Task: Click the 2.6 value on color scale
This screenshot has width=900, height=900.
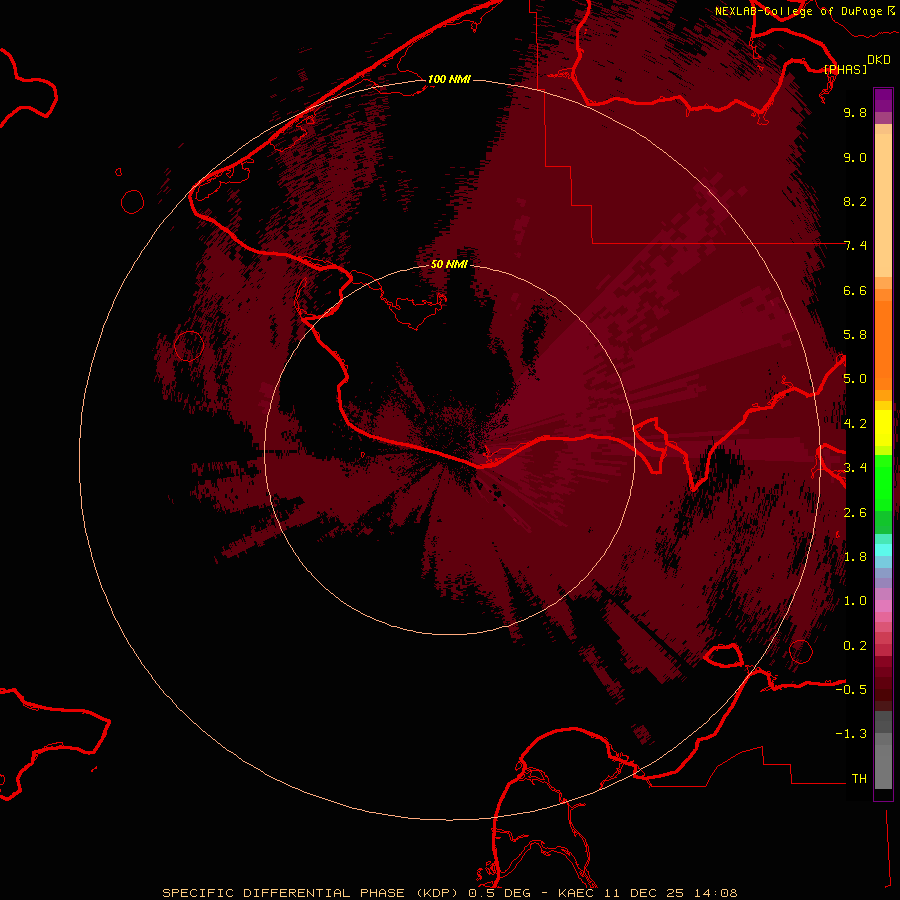Action: coord(855,513)
